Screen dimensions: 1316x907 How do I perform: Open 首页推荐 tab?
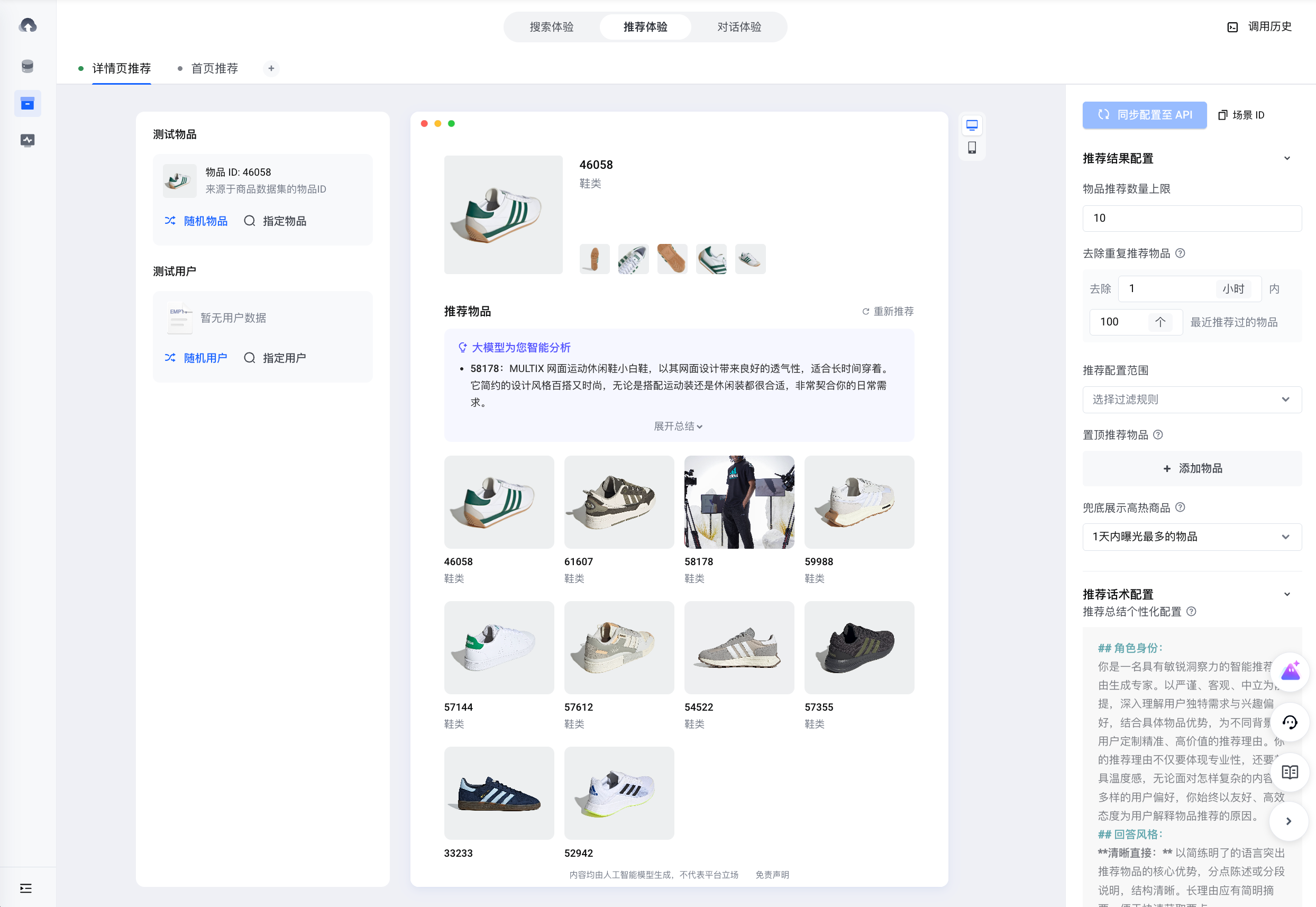tap(214, 68)
